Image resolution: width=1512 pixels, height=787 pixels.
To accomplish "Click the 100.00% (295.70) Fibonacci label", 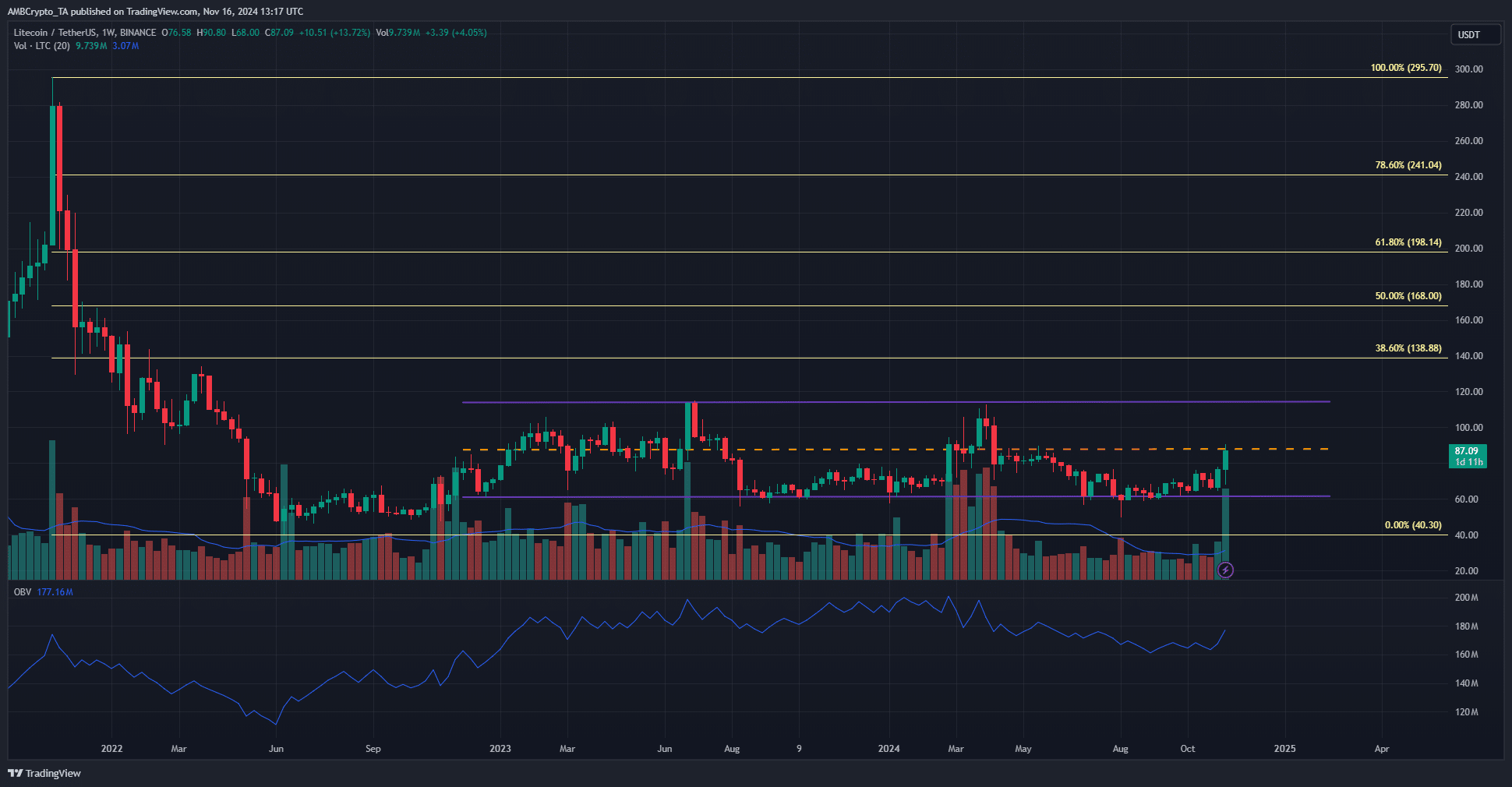I will coord(1406,68).
